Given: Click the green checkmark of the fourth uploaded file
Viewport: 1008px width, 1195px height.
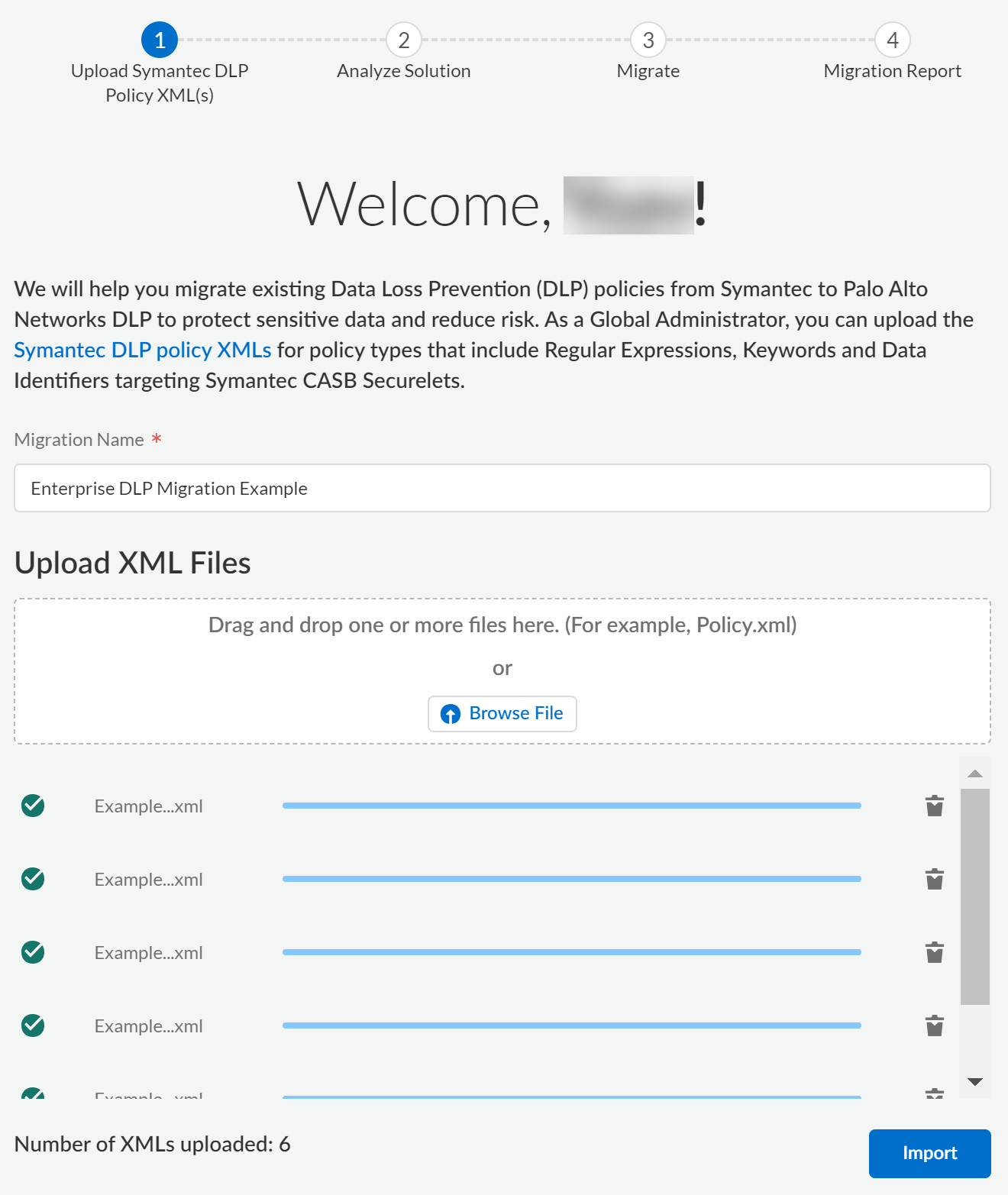Looking at the screenshot, I should [x=33, y=1025].
